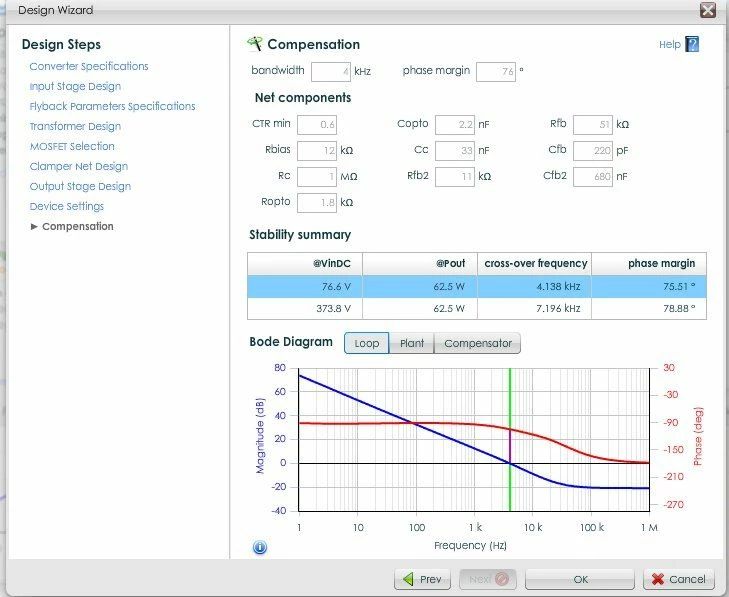This screenshot has height=597, width=729.
Task: Select the Compensation step arrow item
Action: (72, 226)
